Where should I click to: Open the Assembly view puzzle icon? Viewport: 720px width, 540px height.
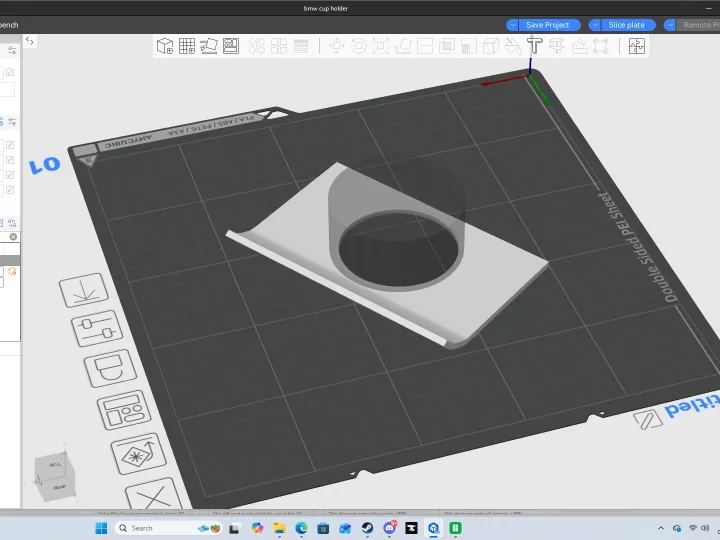tap(637, 46)
